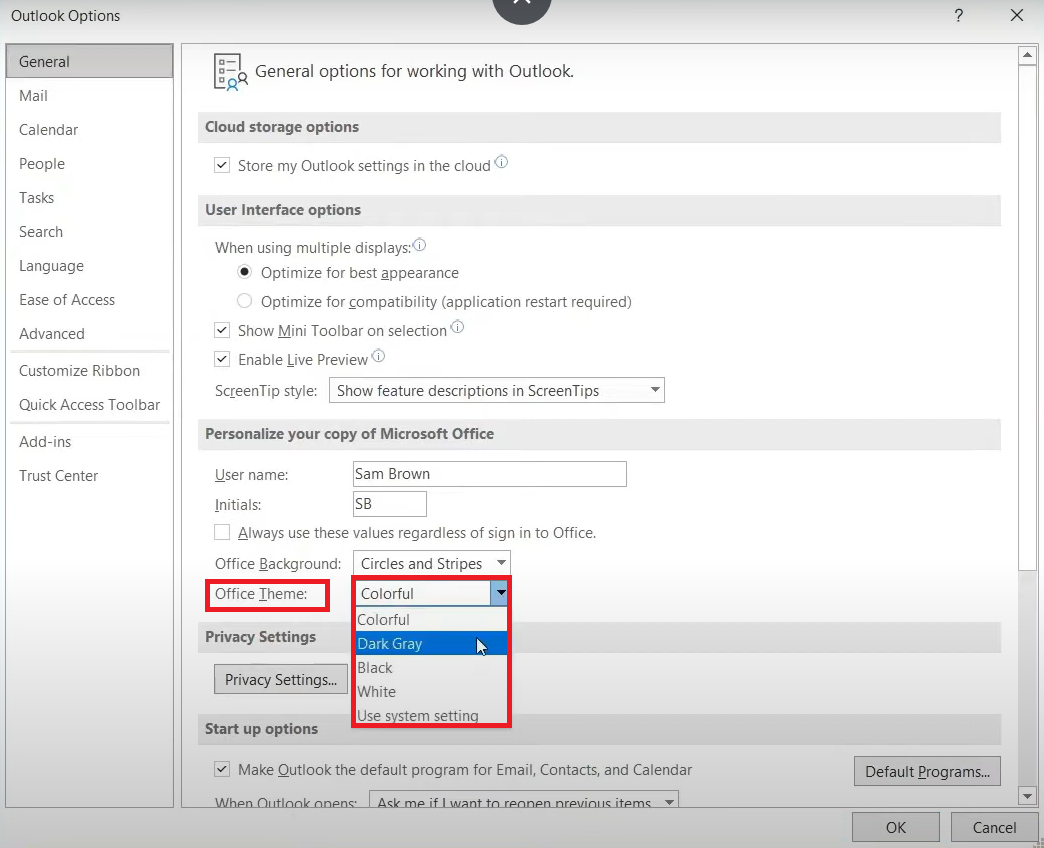Screen dimensions: 1044x848
Task: Toggle Show Mini Toolbar on selection
Action: point(222,330)
